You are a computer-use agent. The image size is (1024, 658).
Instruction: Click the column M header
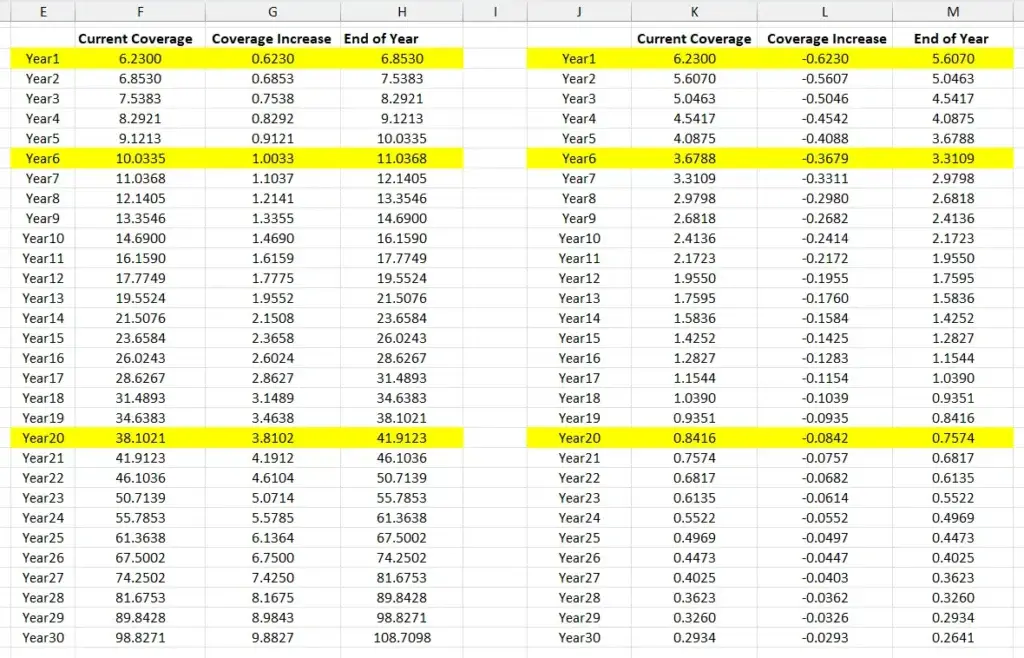(x=952, y=12)
